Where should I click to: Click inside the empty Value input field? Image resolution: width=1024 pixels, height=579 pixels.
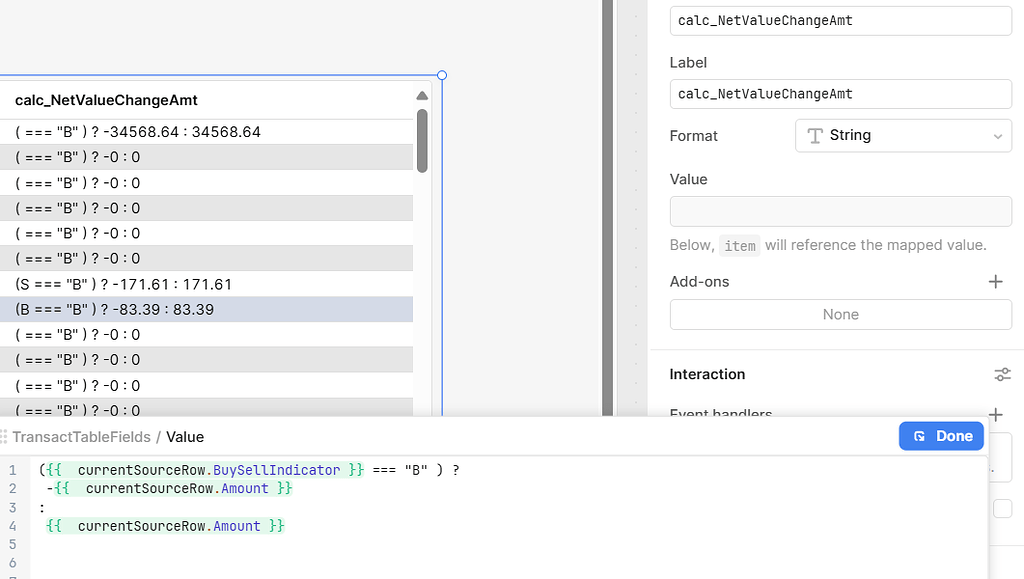pos(840,210)
